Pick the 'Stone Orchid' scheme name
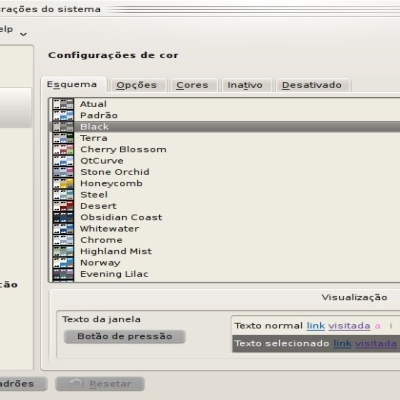 (x=115, y=172)
